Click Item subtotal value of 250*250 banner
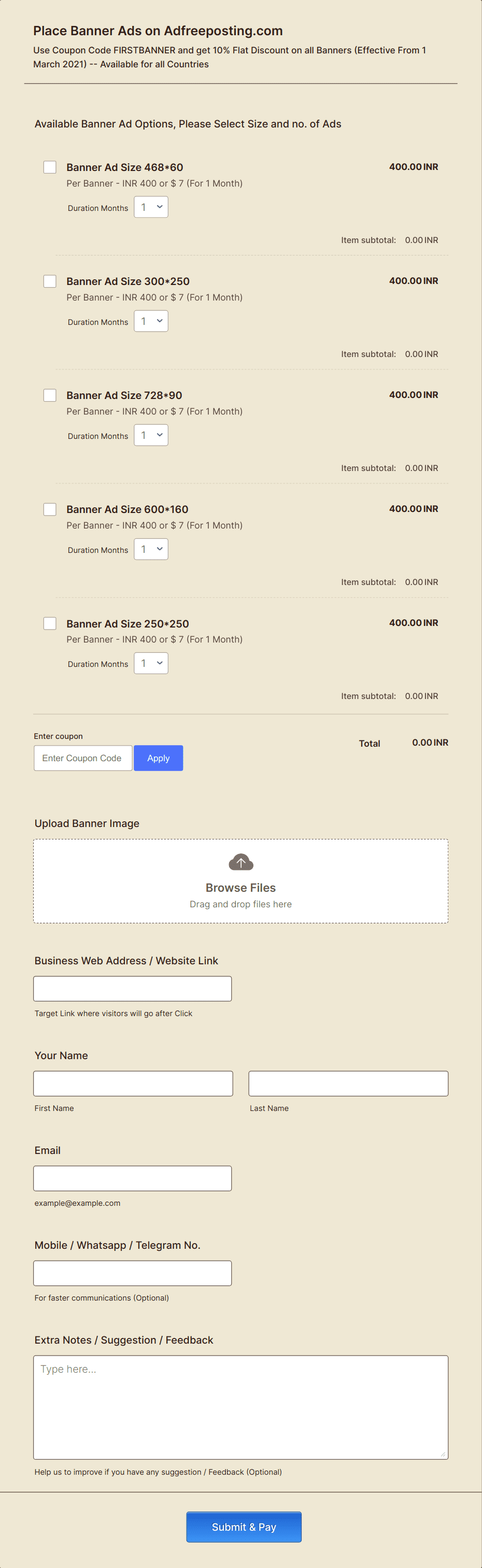482x1568 pixels. point(422,696)
